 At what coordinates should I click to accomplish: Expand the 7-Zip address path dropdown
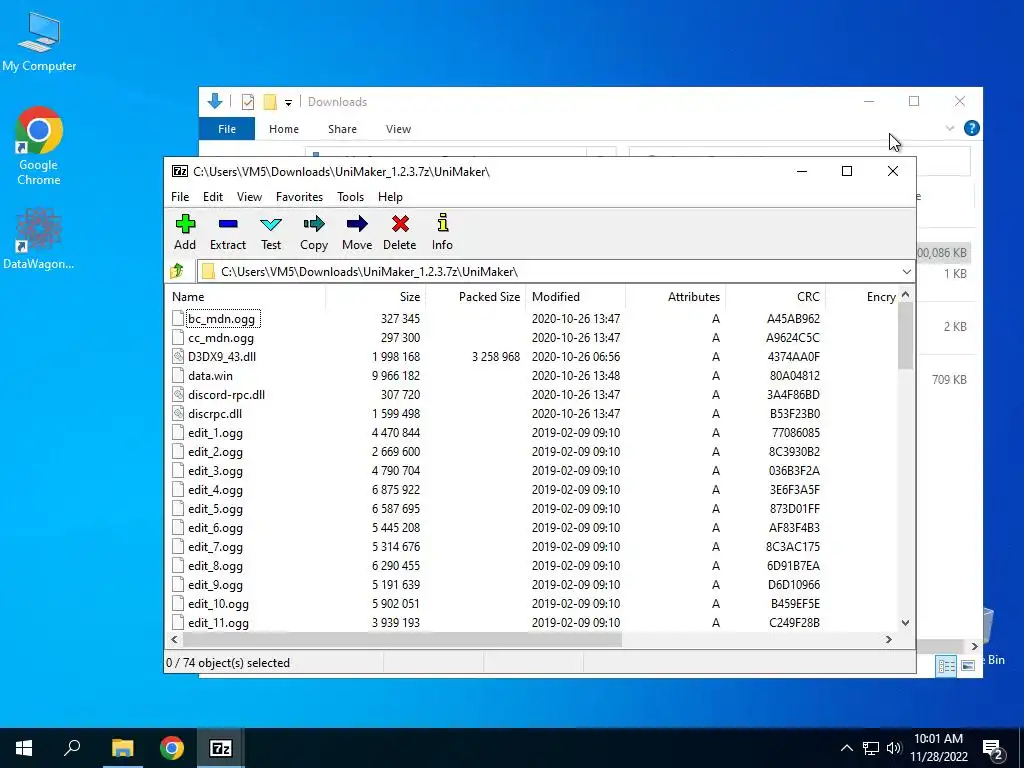pos(906,272)
